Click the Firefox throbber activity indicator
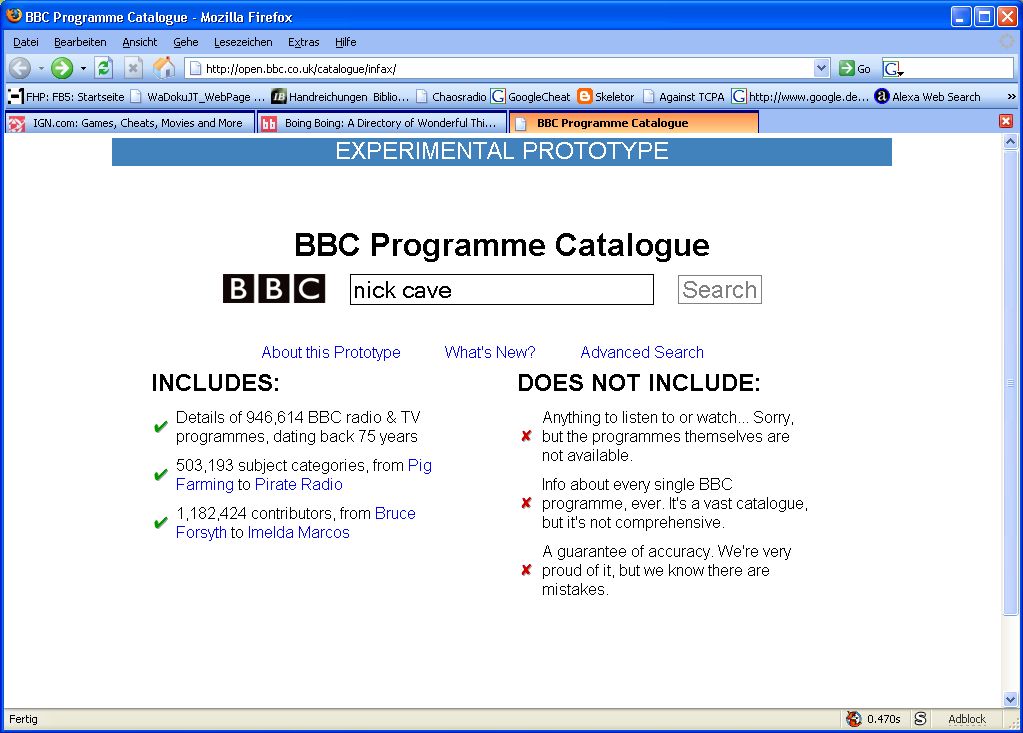 click(1007, 42)
